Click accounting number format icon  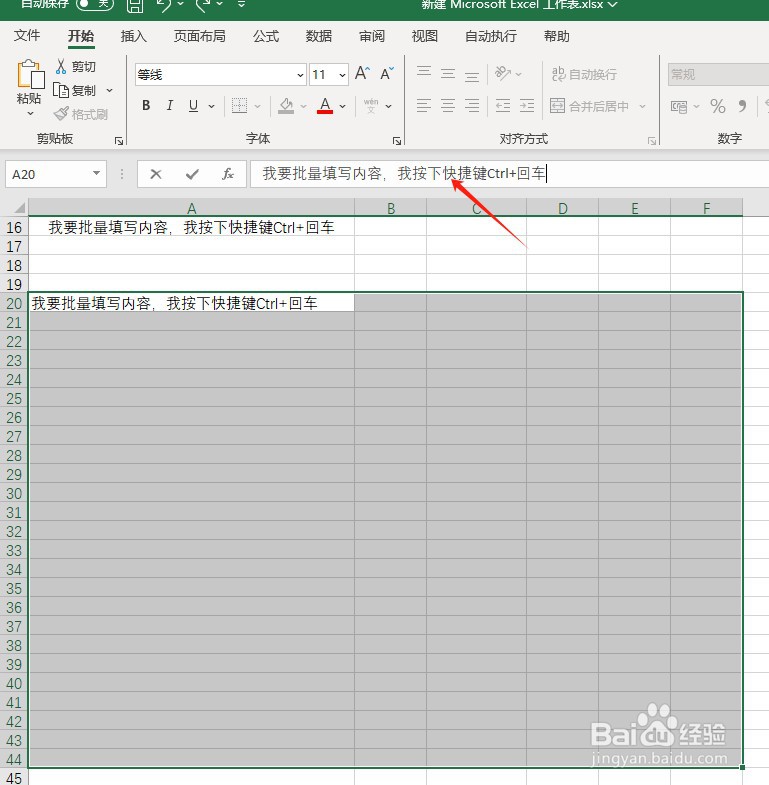(x=679, y=106)
